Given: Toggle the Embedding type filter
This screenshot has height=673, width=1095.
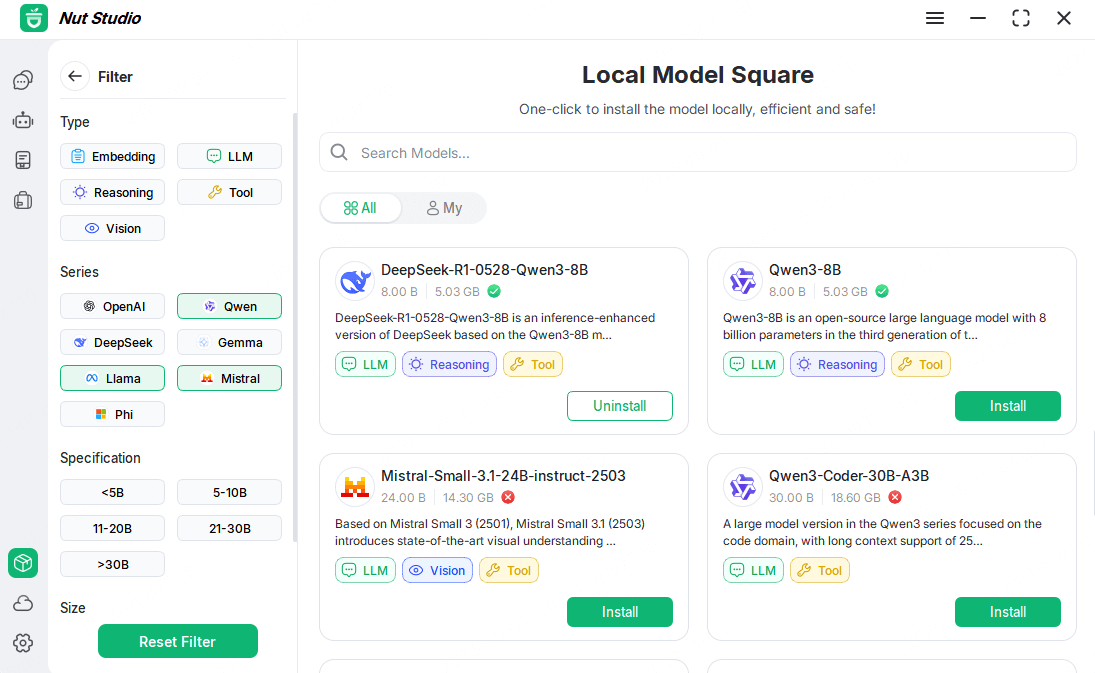Looking at the screenshot, I should pos(112,156).
